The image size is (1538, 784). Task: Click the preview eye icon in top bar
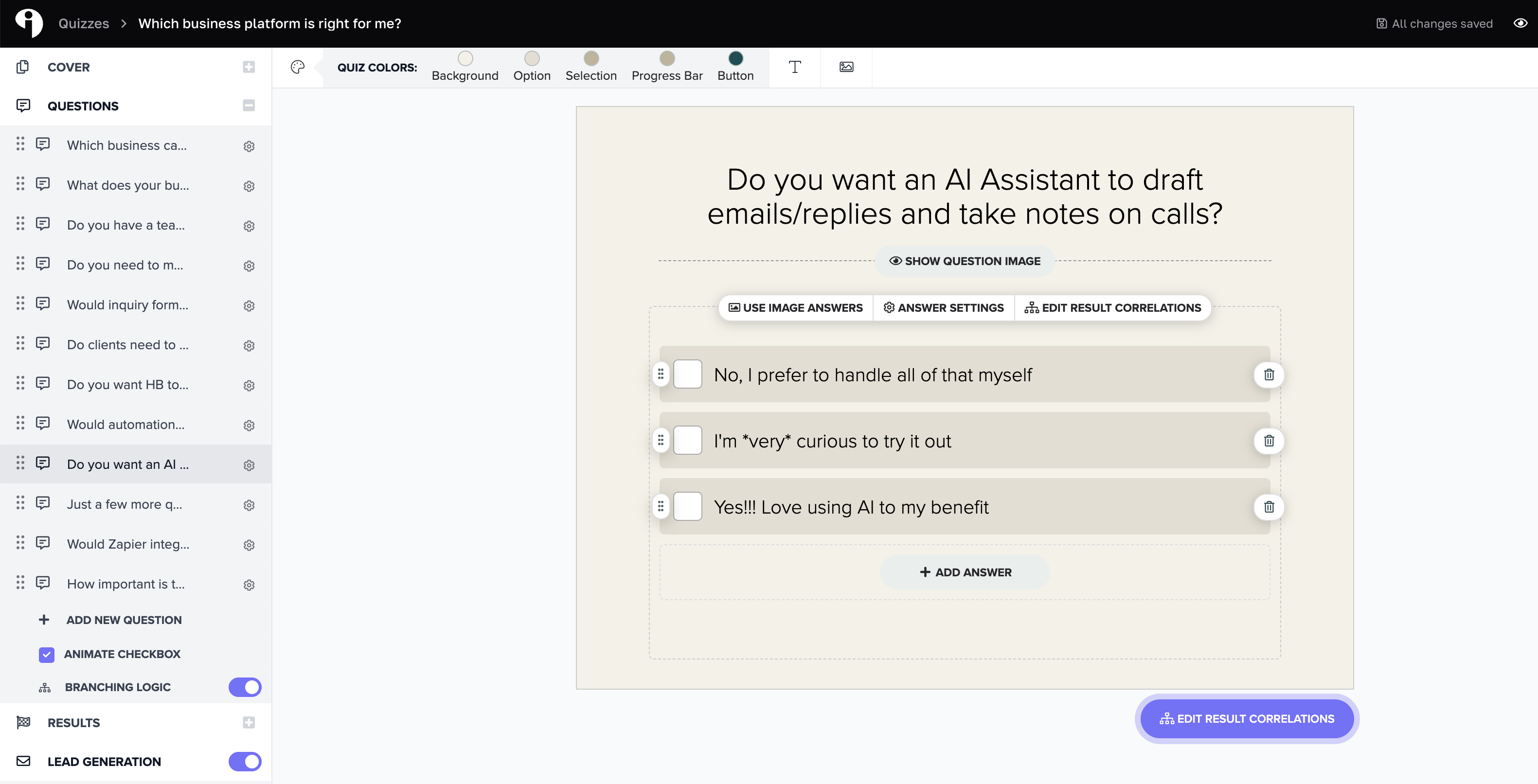pyautogui.click(x=1520, y=23)
